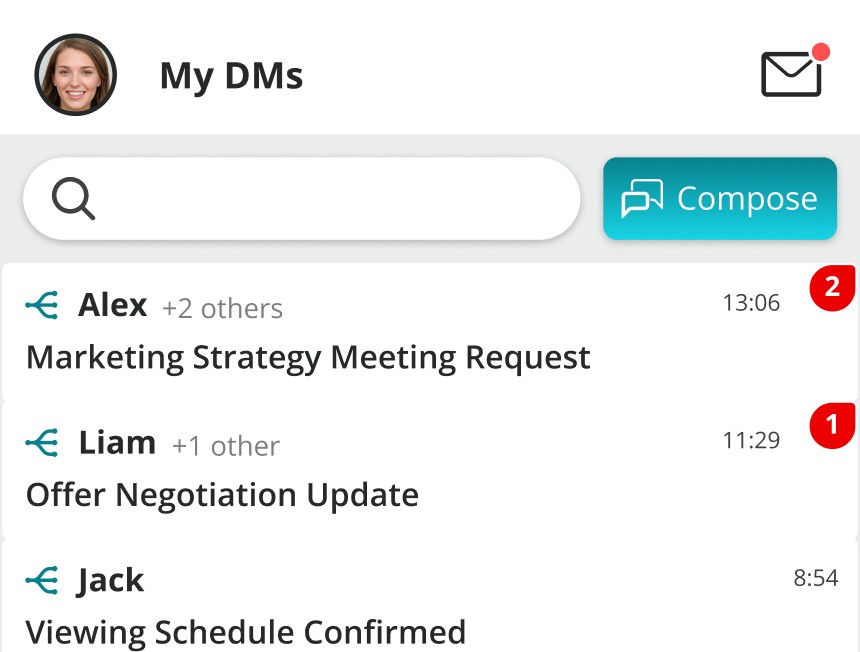The width and height of the screenshot is (860, 652).
Task: Click the group thread icon beside Liam
Action: 42,443
